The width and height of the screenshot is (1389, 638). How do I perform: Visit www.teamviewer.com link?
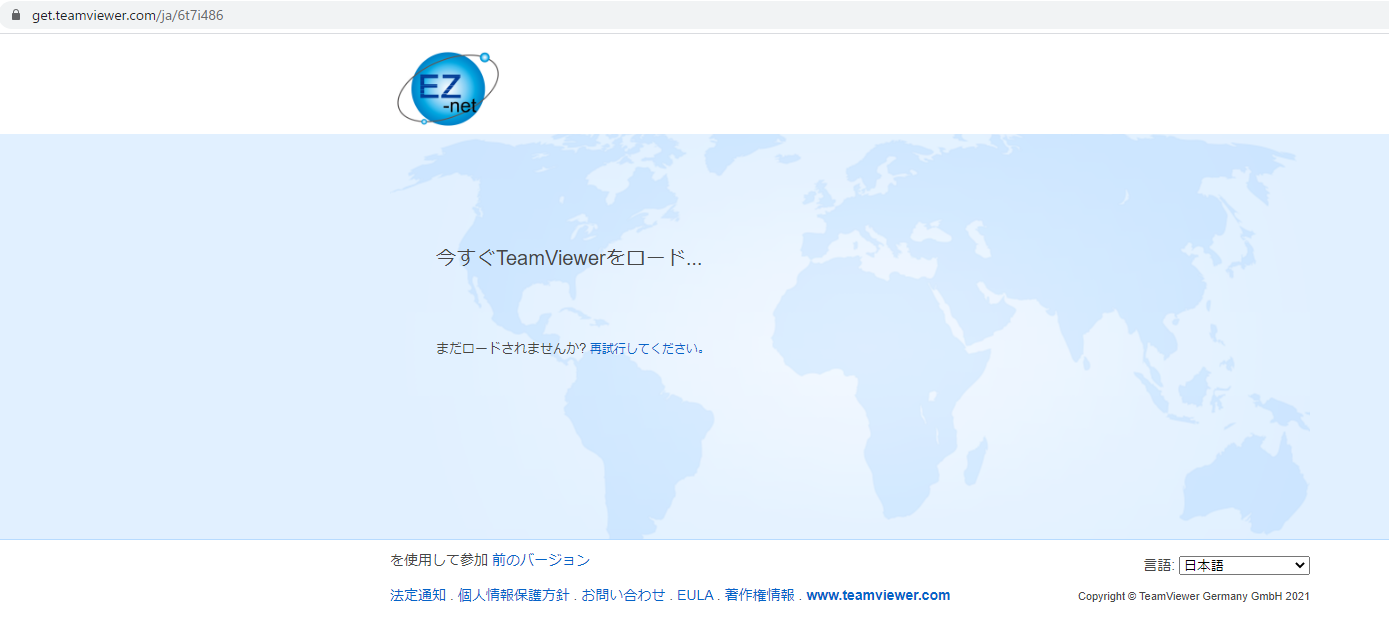(x=878, y=595)
